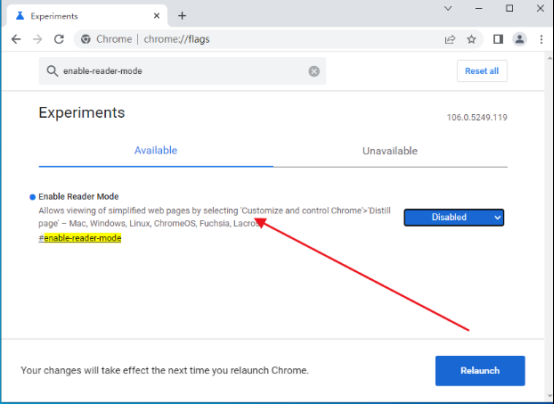Open the tab search chevron

448,8
